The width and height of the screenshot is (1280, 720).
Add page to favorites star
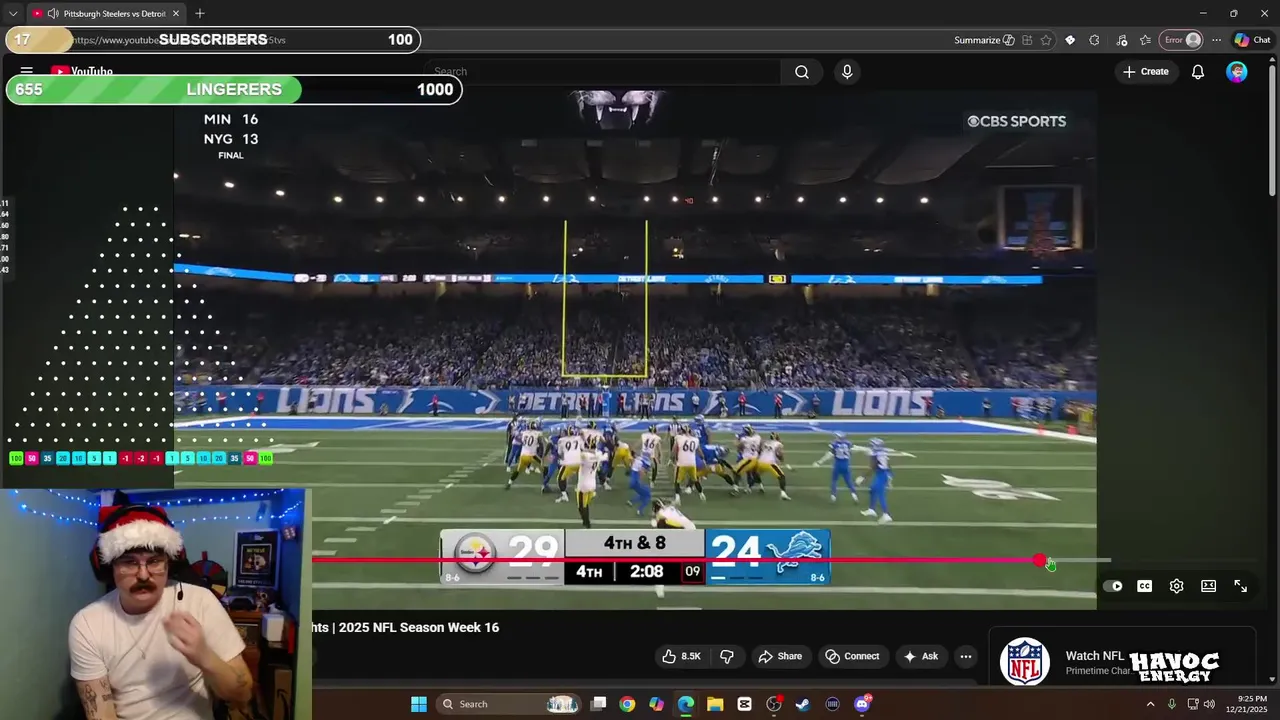pyautogui.click(x=1046, y=40)
